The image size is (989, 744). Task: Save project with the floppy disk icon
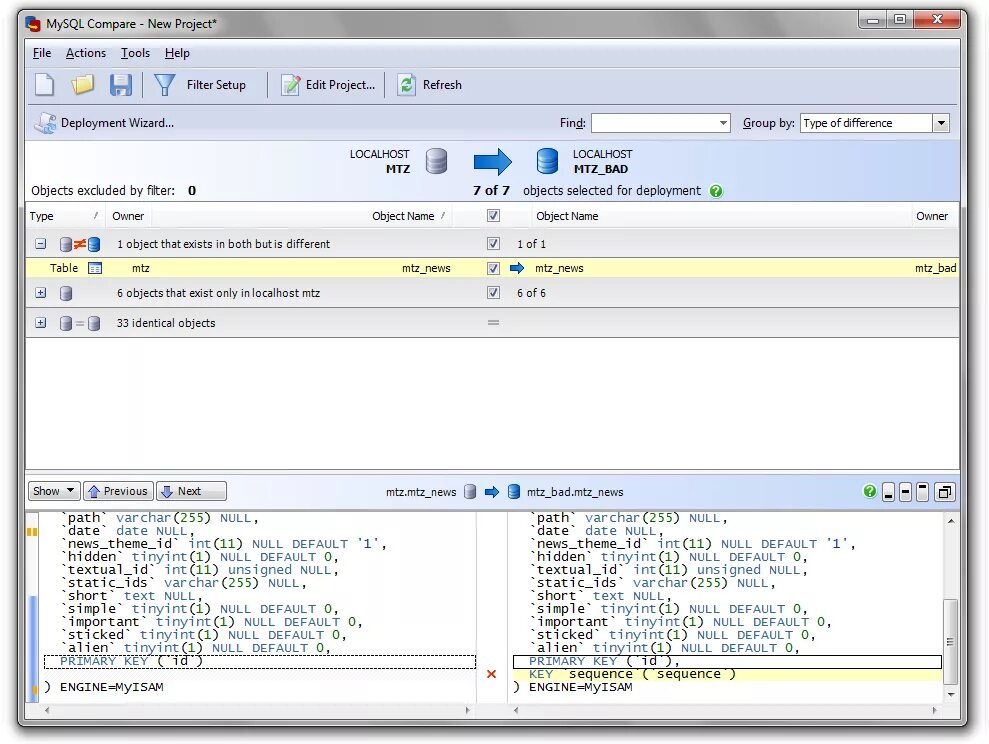pyautogui.click(x=120, y=84)
